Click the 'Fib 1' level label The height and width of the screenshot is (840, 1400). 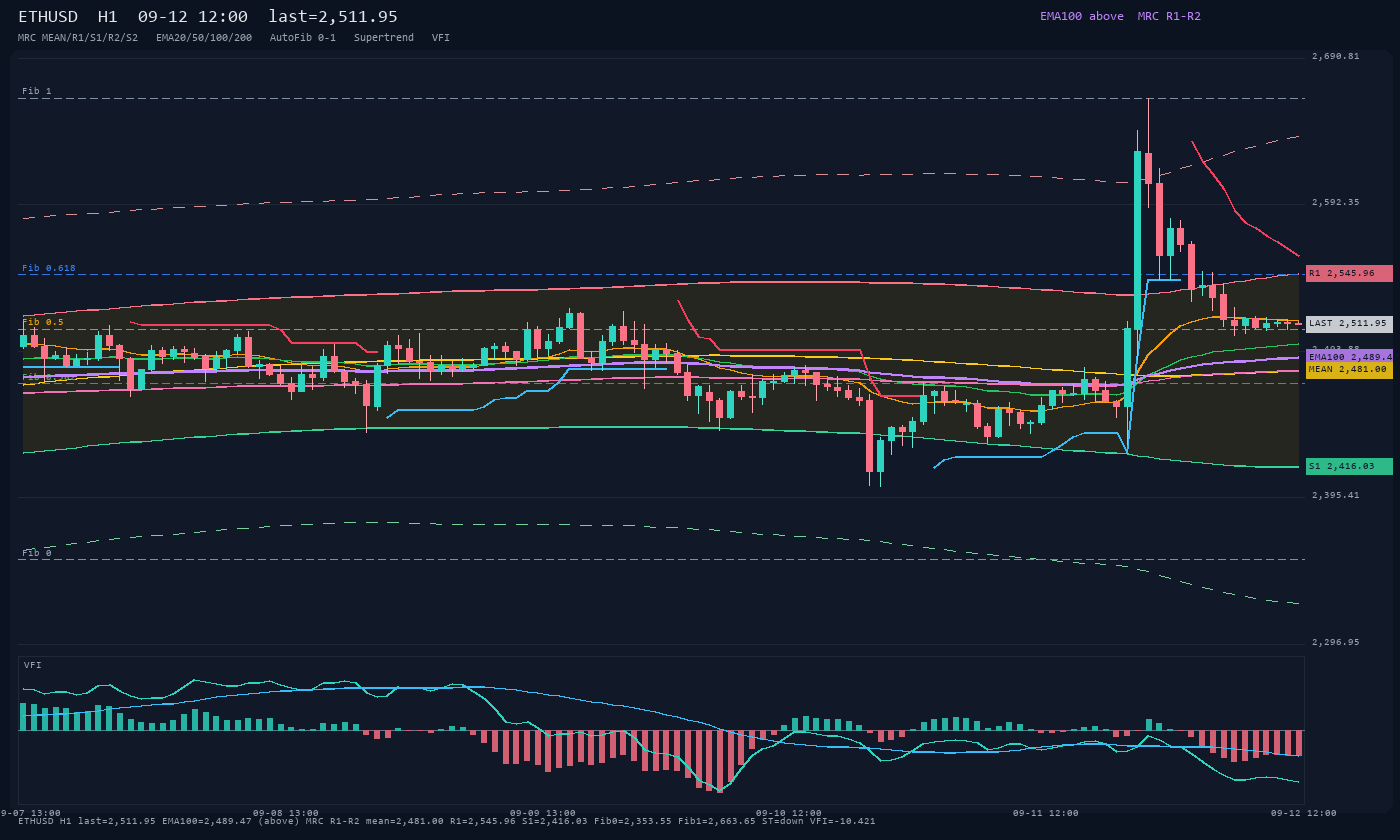click(37, 91)
